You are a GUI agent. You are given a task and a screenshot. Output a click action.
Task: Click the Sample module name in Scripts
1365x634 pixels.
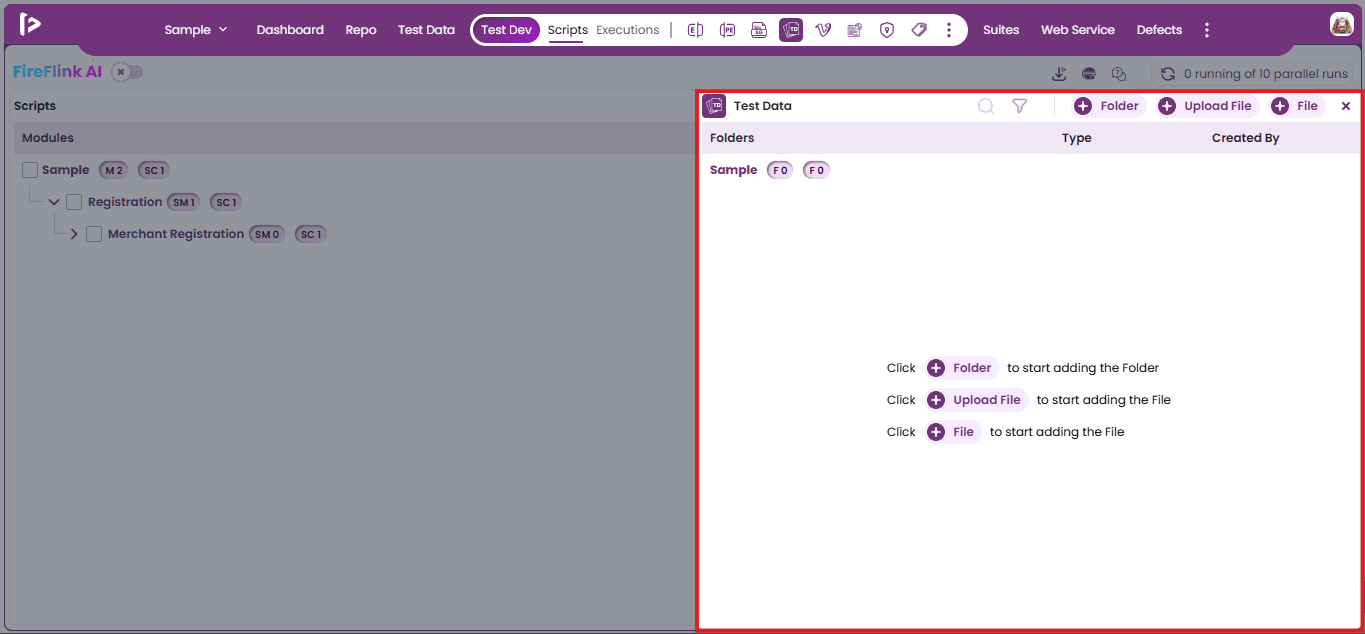(x=65, y=170)
